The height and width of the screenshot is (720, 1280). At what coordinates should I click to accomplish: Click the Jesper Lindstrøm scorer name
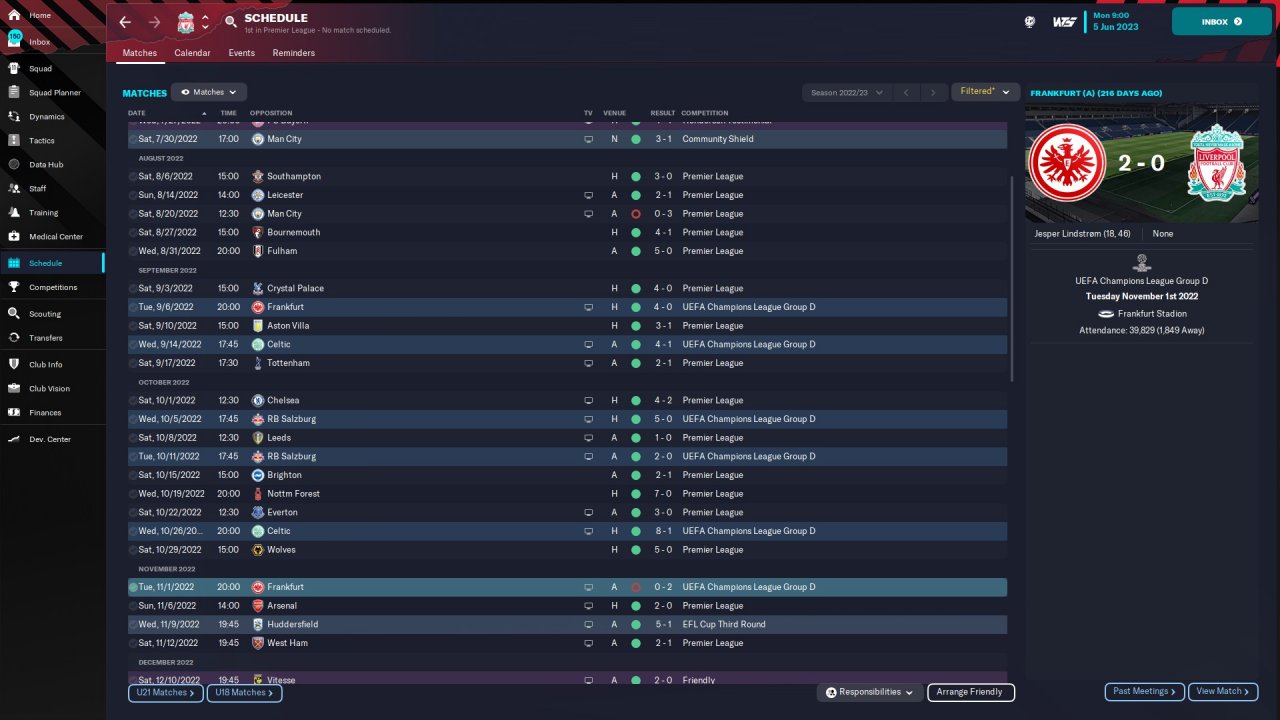(x=1084, y=234)
